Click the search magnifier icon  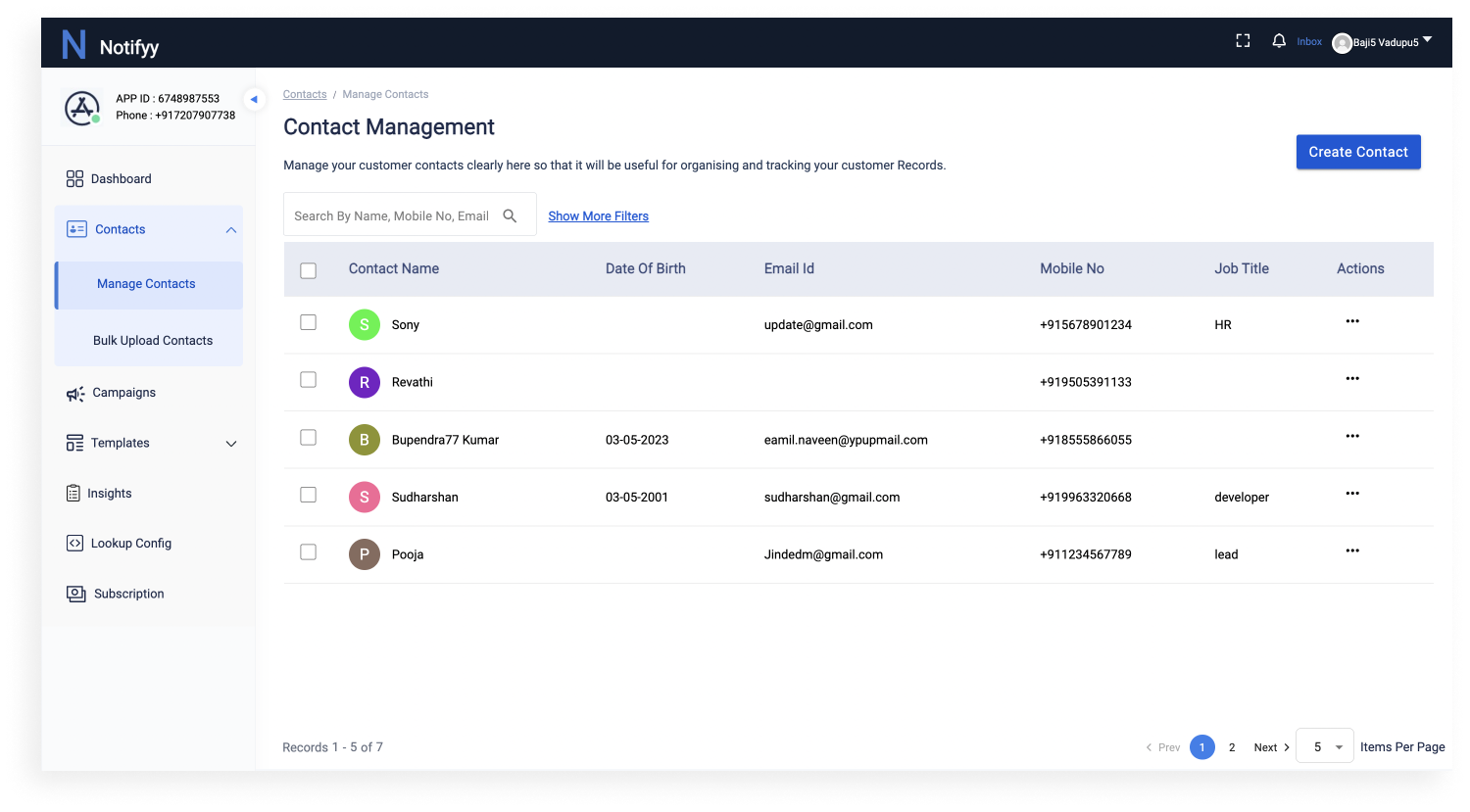click(x=510, y=215)
